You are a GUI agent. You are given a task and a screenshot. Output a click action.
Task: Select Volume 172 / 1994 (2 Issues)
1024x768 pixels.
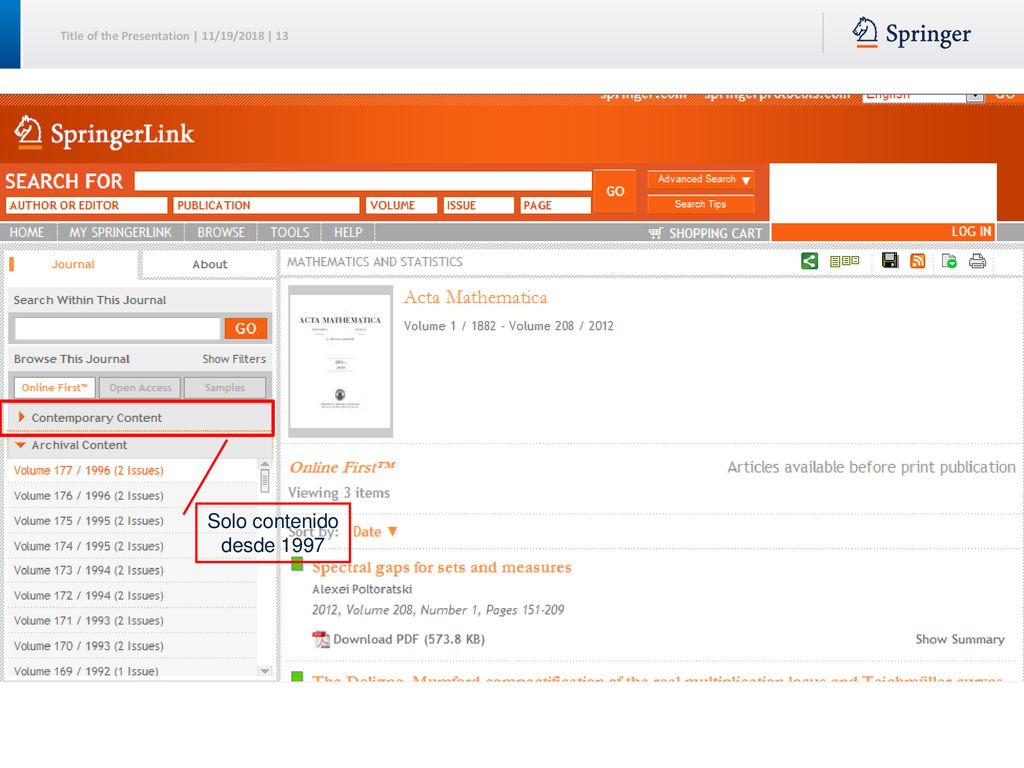tap(88, 596)
